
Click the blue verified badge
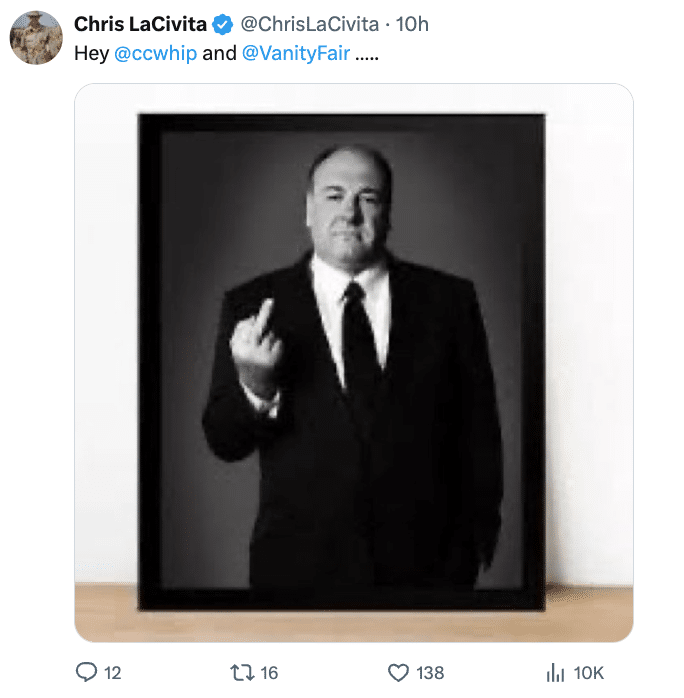tap(223, 25)
